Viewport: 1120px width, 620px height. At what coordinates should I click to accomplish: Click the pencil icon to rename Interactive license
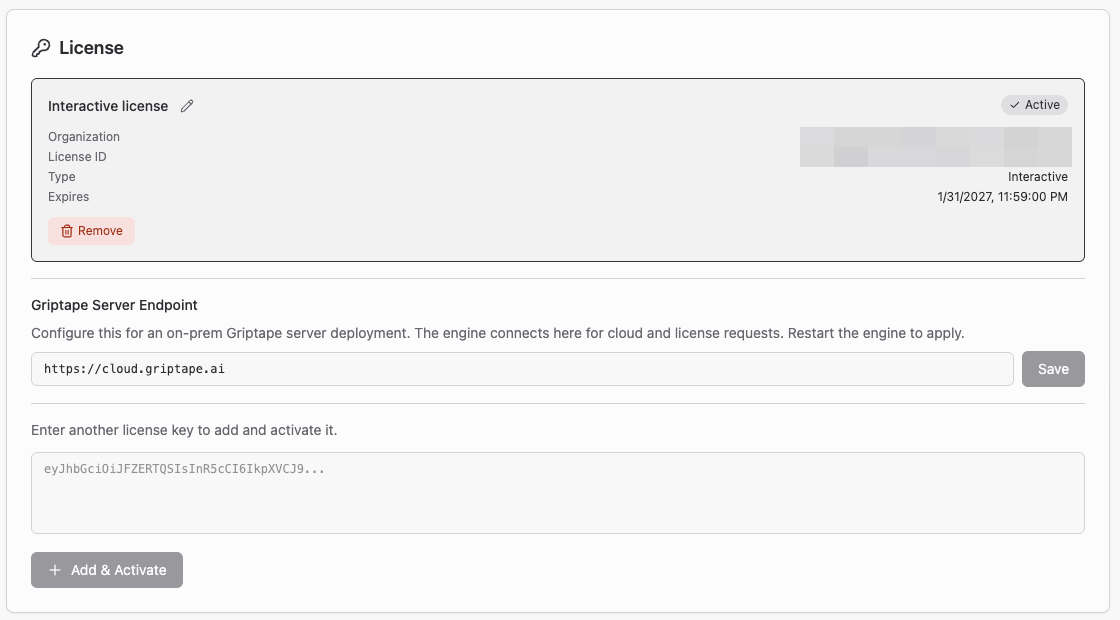[187, 106]
